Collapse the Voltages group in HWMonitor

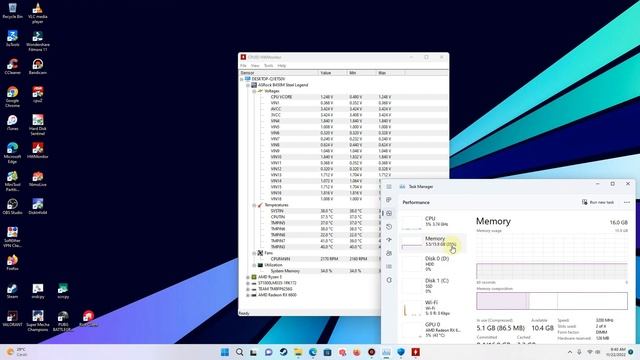[x=254, y=91]
